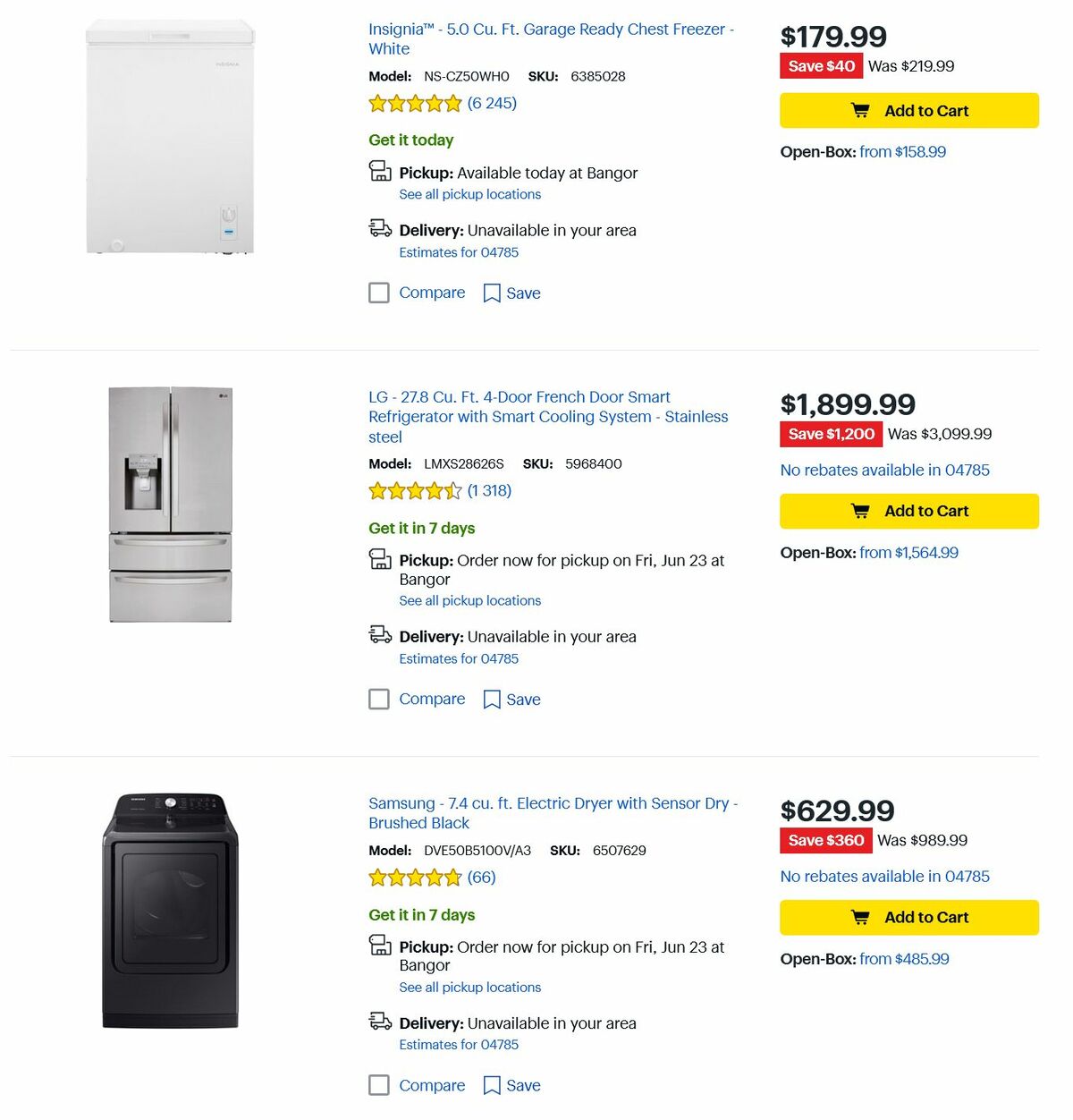Check the Compare box for the LG refrigerator

379,699
